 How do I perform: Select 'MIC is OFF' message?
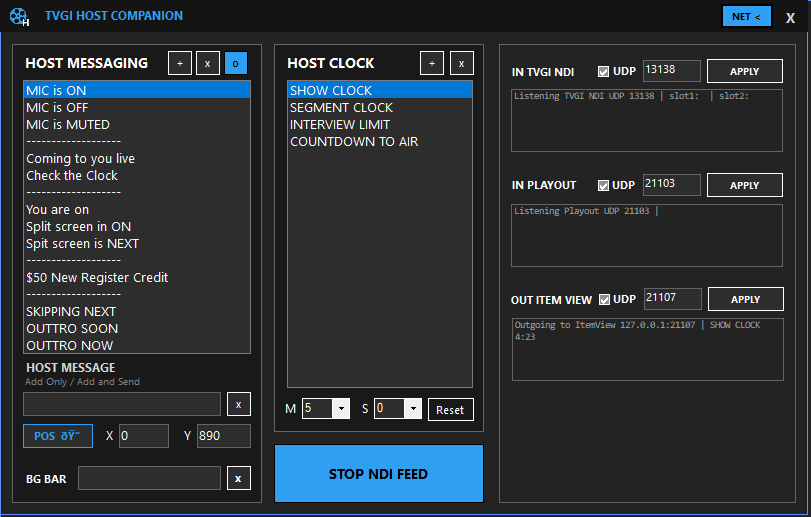[x=137, y=108]
